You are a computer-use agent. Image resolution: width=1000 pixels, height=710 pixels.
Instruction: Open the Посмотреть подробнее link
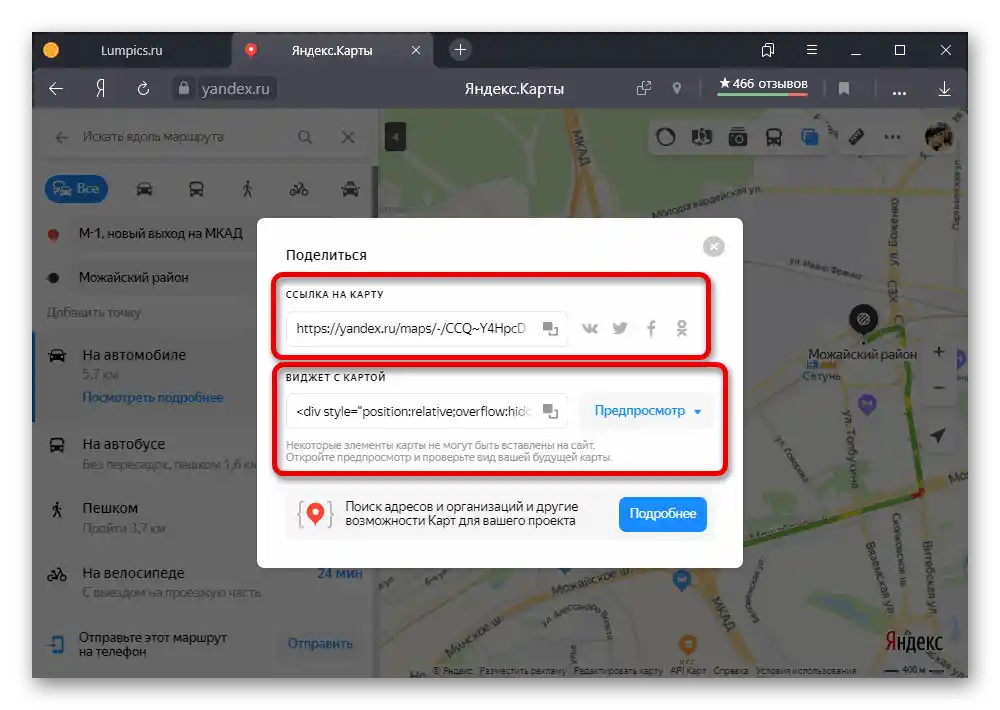tap(153, 397)
